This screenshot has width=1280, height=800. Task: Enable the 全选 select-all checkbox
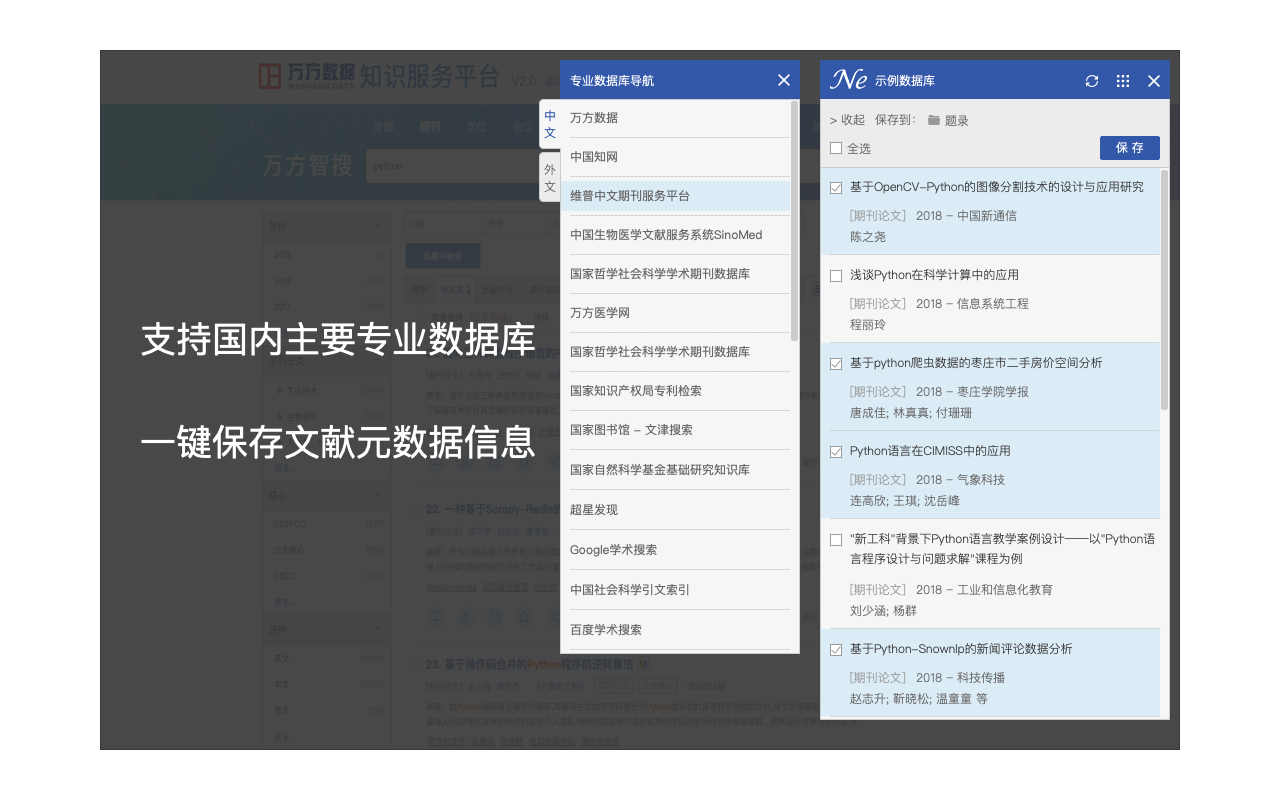(836, 147)
